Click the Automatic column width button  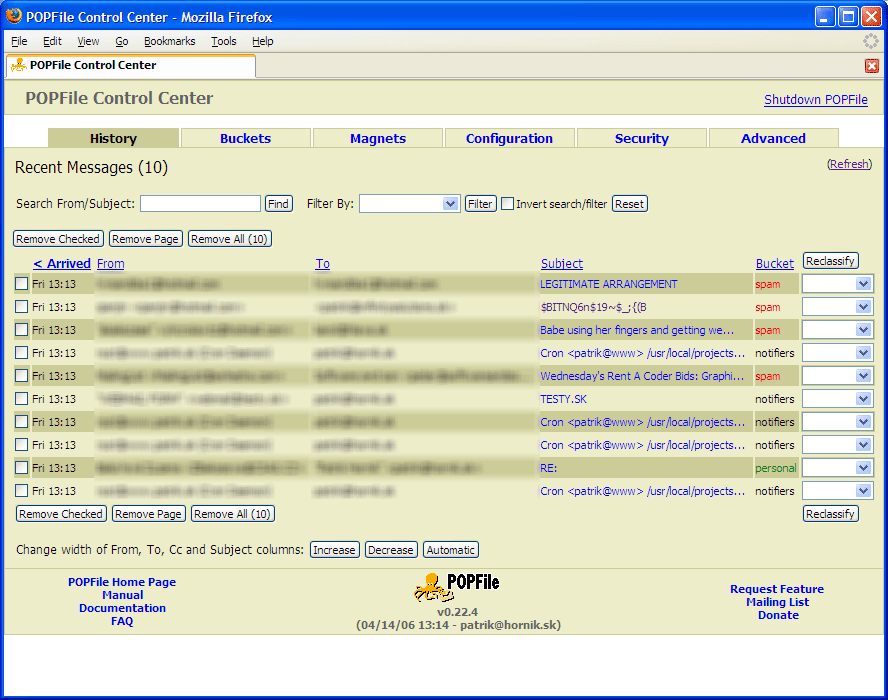pyautogui.click(x=451, y=550)
